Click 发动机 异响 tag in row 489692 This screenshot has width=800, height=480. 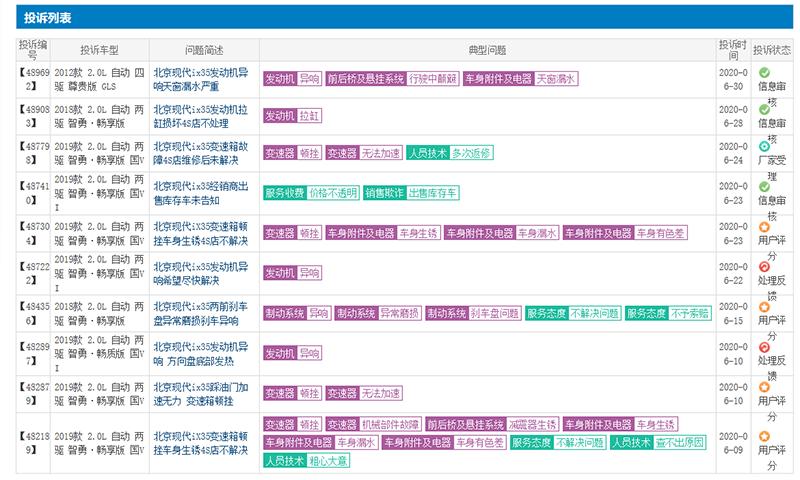pos(292,79)
